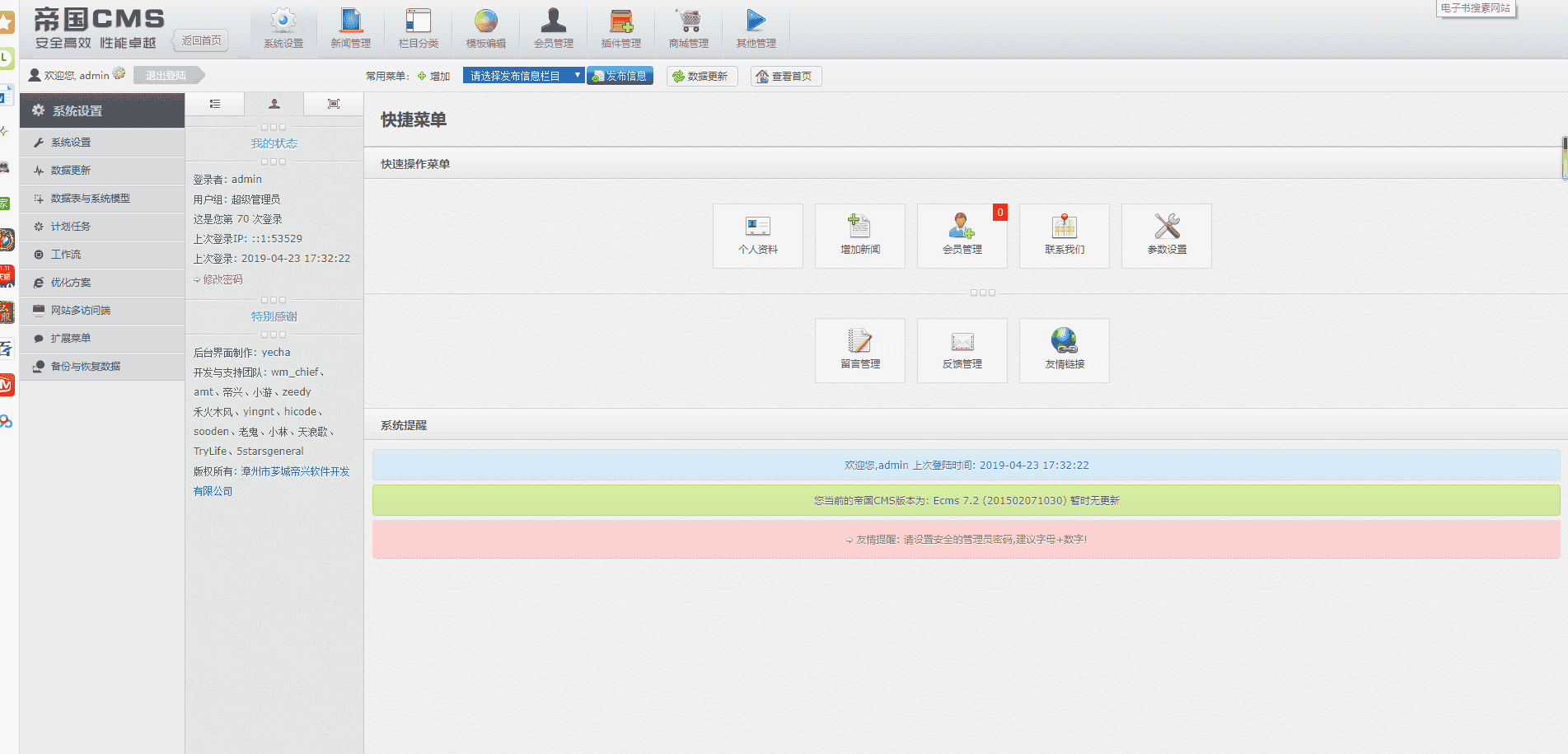The image size is (1568, 754).
Task: Select 数据更新 in the left sidebar
Action: click(x=102, y=171)
